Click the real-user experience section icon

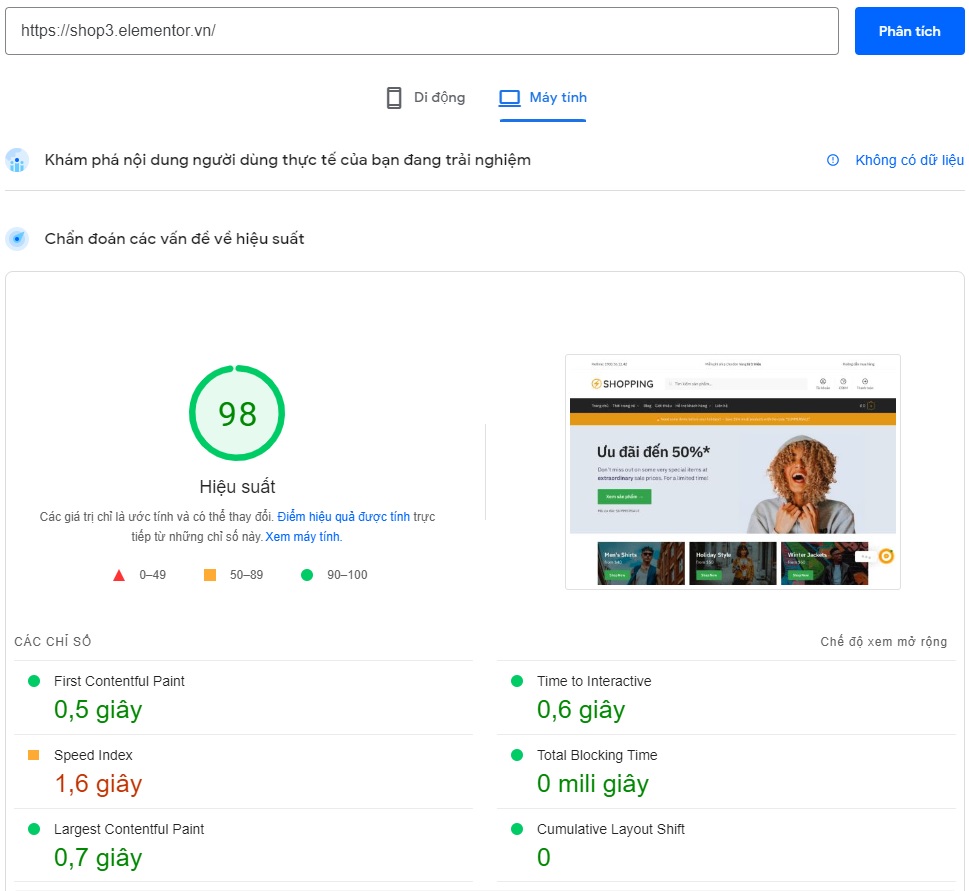pyautogui.click(x=17, y=160)
